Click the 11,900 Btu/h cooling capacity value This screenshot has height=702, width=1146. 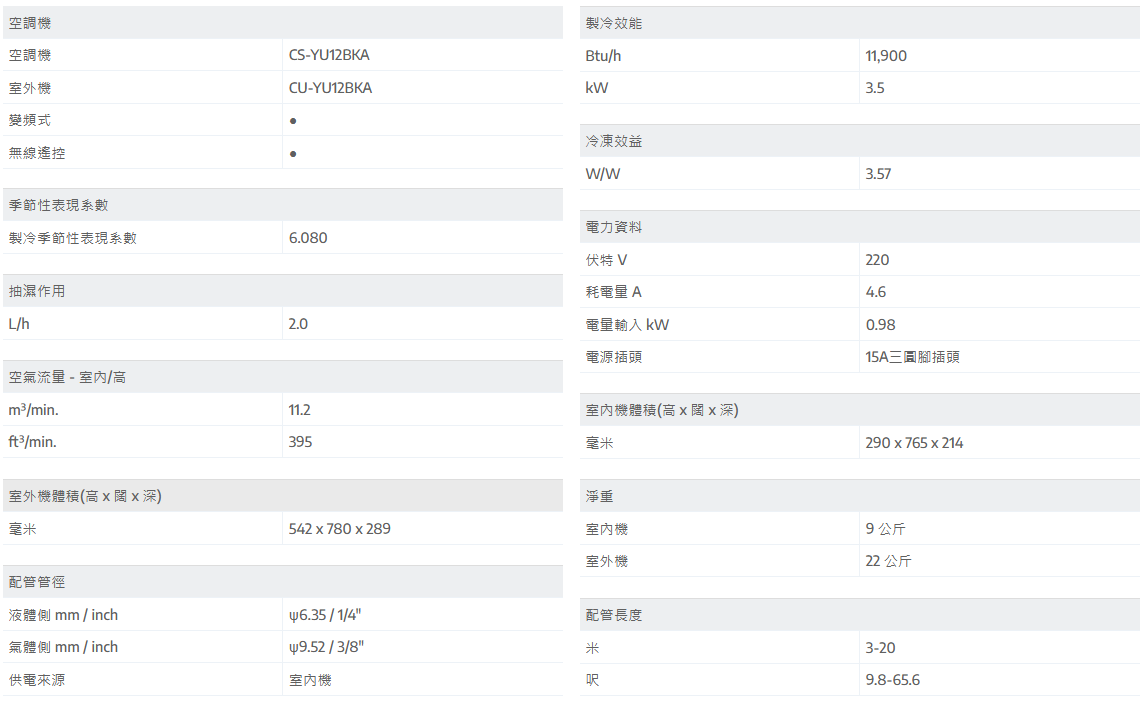[886, 56]
